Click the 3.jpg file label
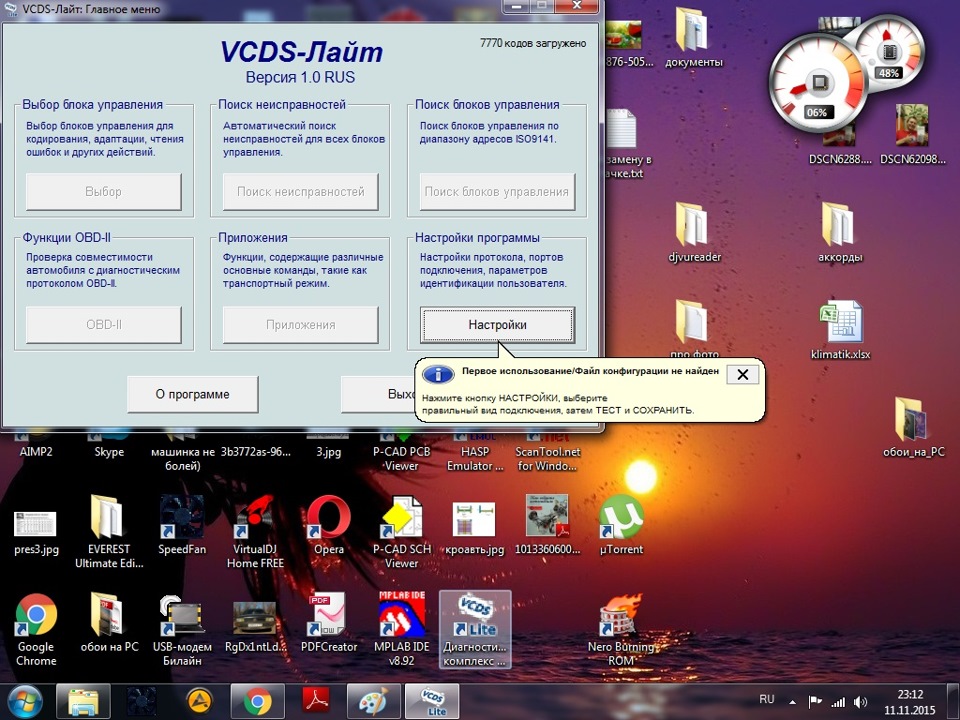 pyautogui.click(x=329, y=452)
